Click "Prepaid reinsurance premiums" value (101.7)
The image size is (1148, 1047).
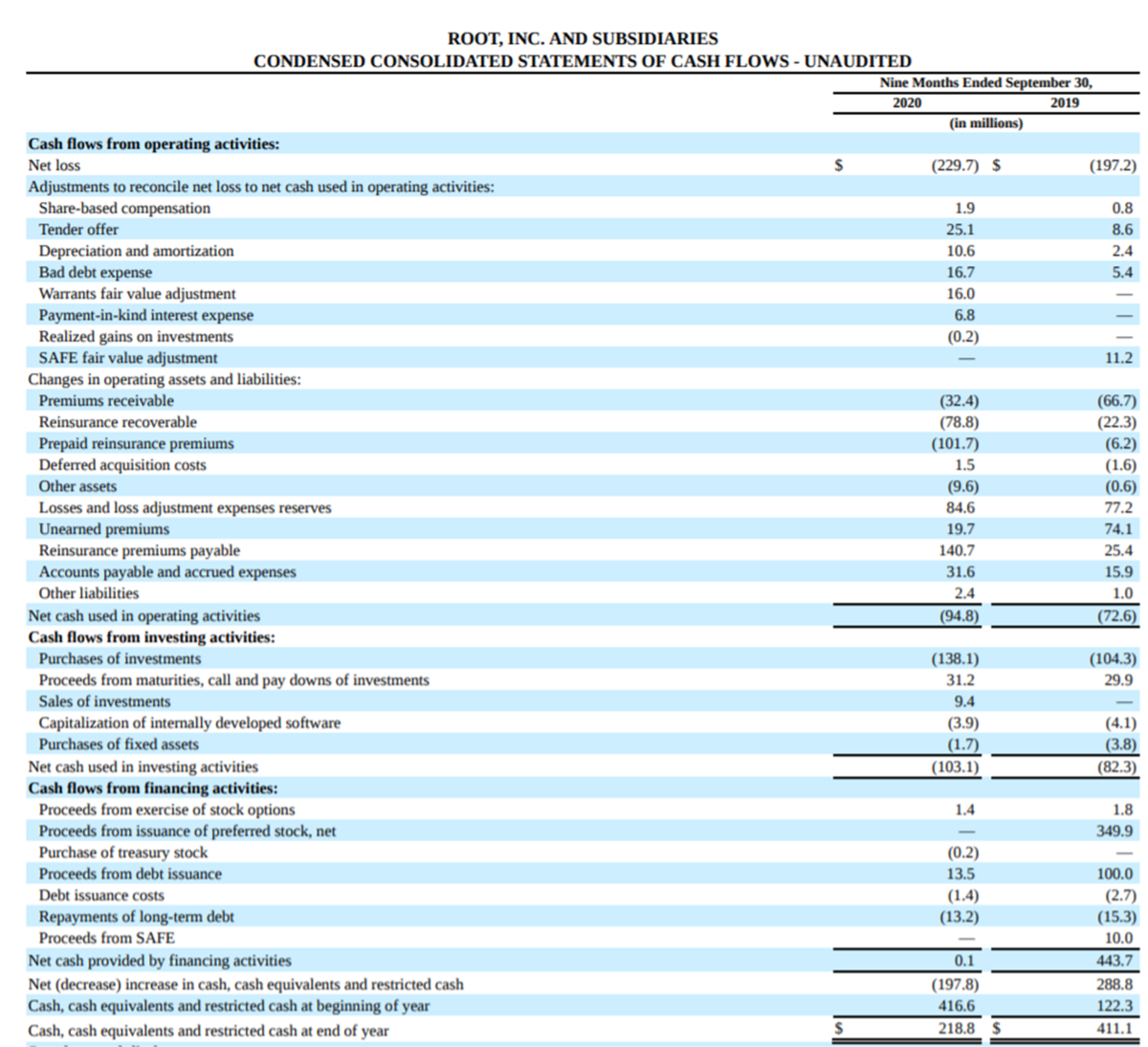955,443
